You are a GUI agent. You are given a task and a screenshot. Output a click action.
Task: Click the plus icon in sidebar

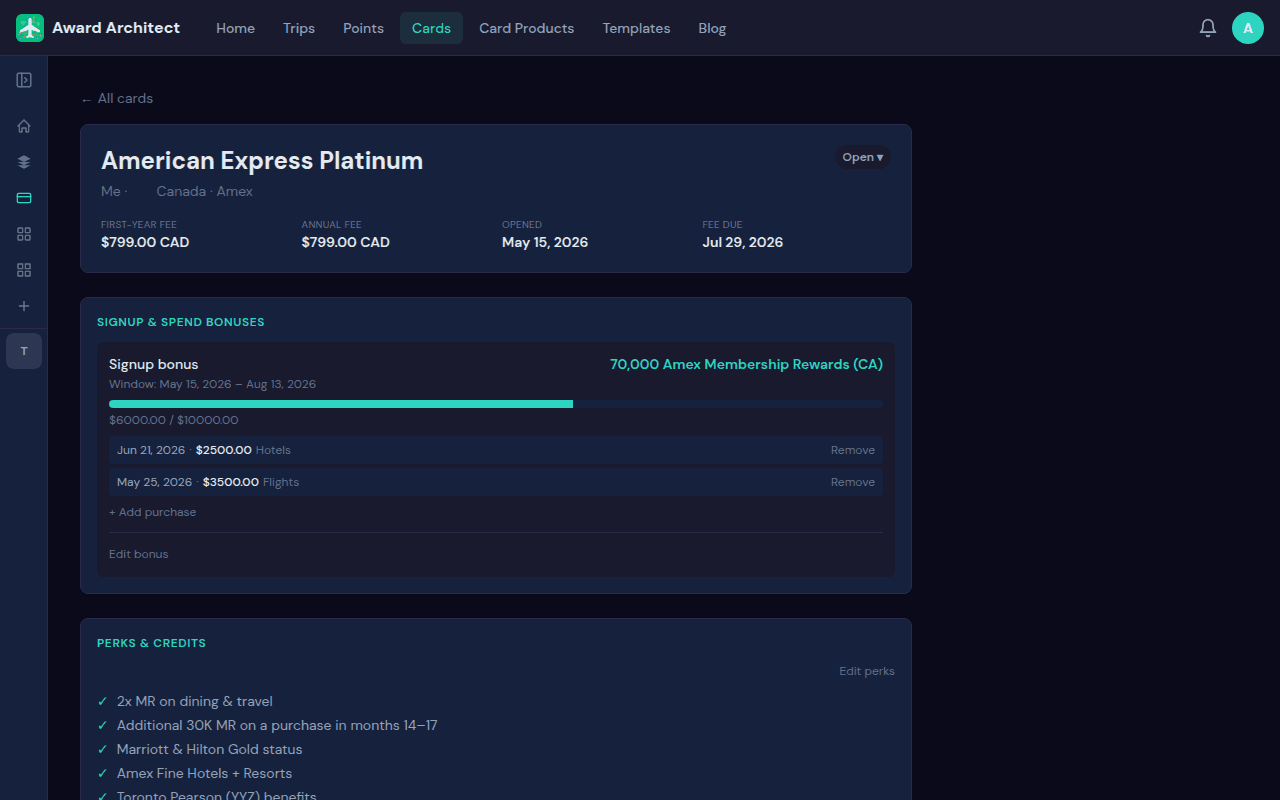[24, 306]
